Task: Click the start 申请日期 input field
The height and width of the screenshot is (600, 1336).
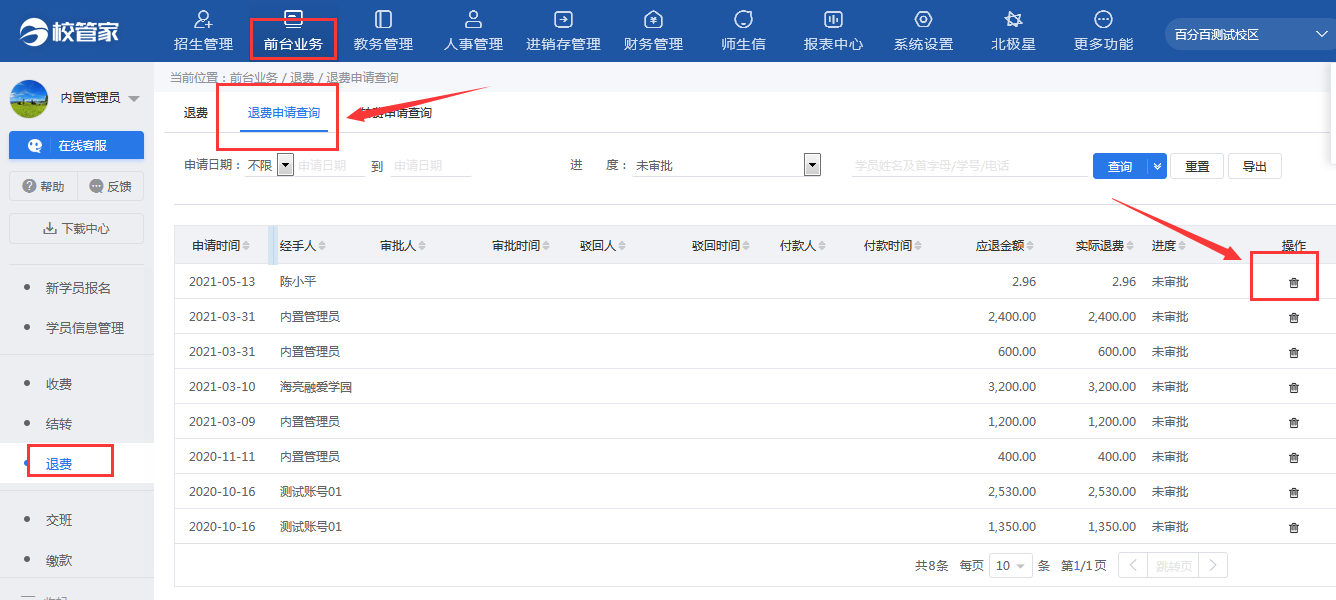Action: [330, 166]
